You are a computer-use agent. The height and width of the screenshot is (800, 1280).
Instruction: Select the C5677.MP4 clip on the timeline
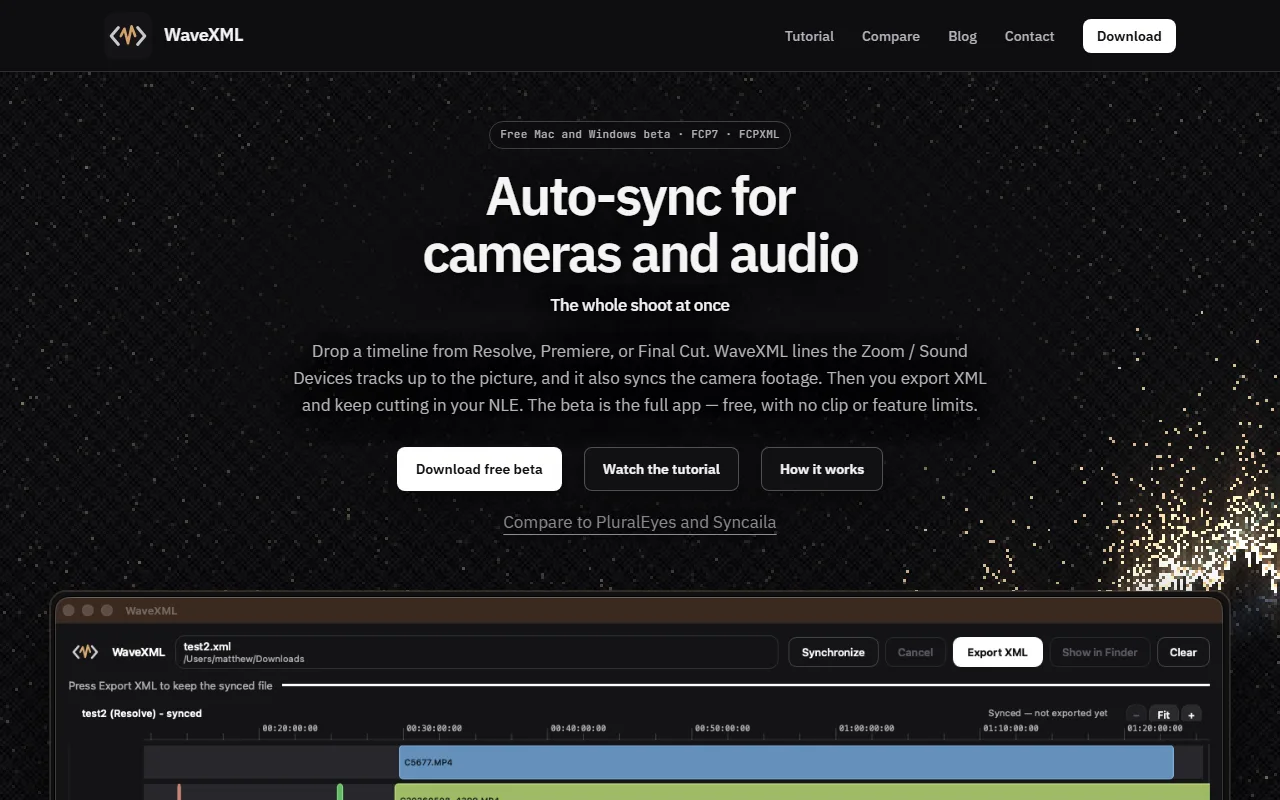786,762
